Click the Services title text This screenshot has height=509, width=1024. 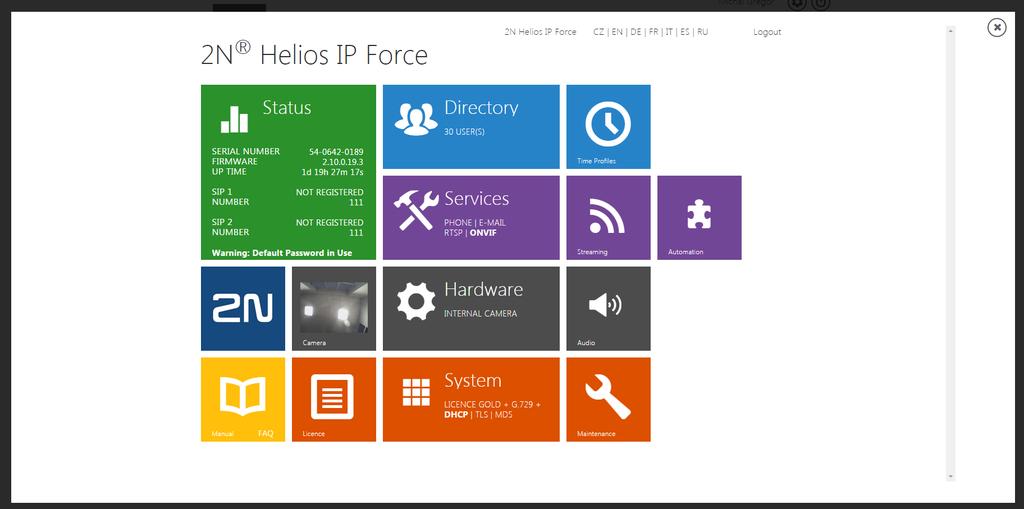477,199
